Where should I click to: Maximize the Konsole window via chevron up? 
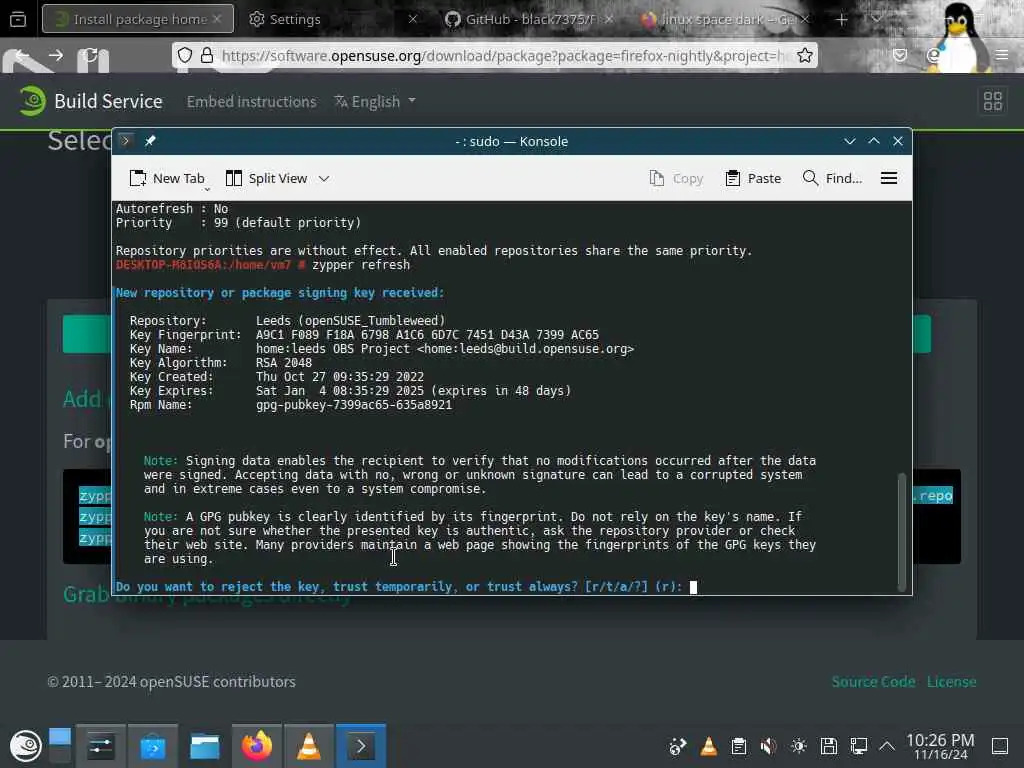(874, 141)
